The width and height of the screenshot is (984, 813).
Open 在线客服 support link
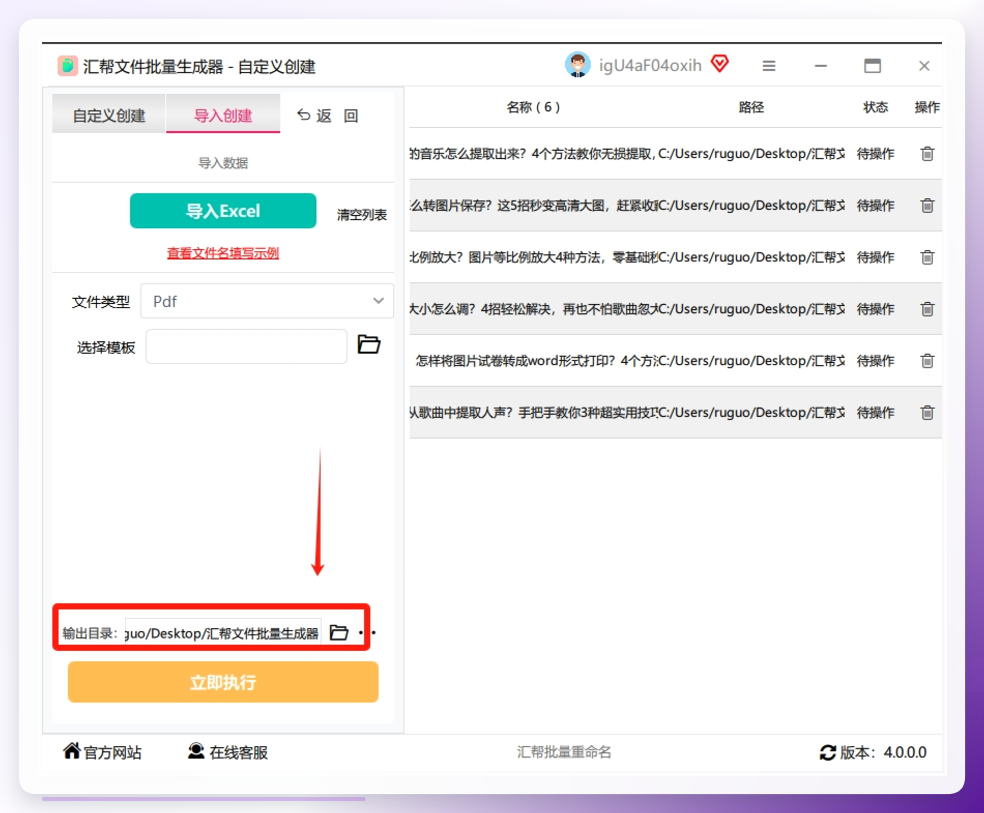coord(228,752)
